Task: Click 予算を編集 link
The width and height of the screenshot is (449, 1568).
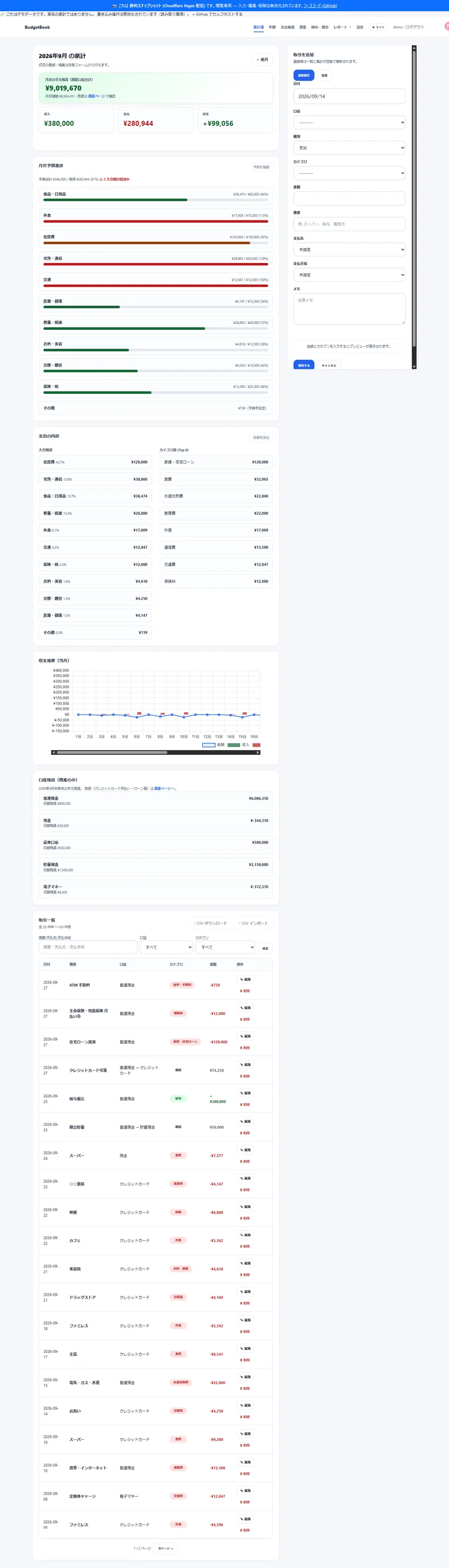Action: click(261, 167)
